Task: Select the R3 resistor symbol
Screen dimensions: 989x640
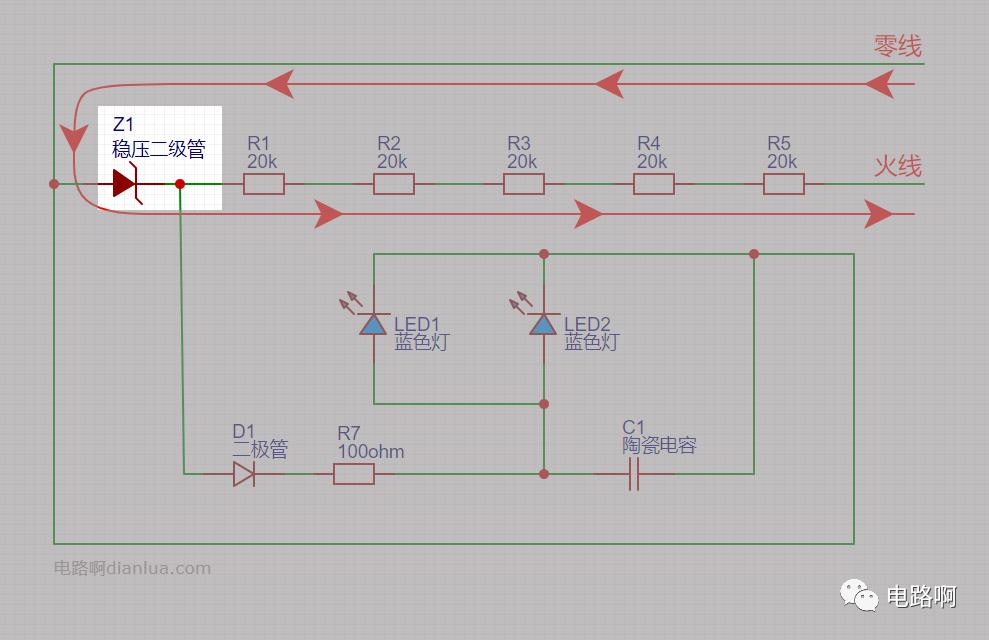Action: [524, 184]
